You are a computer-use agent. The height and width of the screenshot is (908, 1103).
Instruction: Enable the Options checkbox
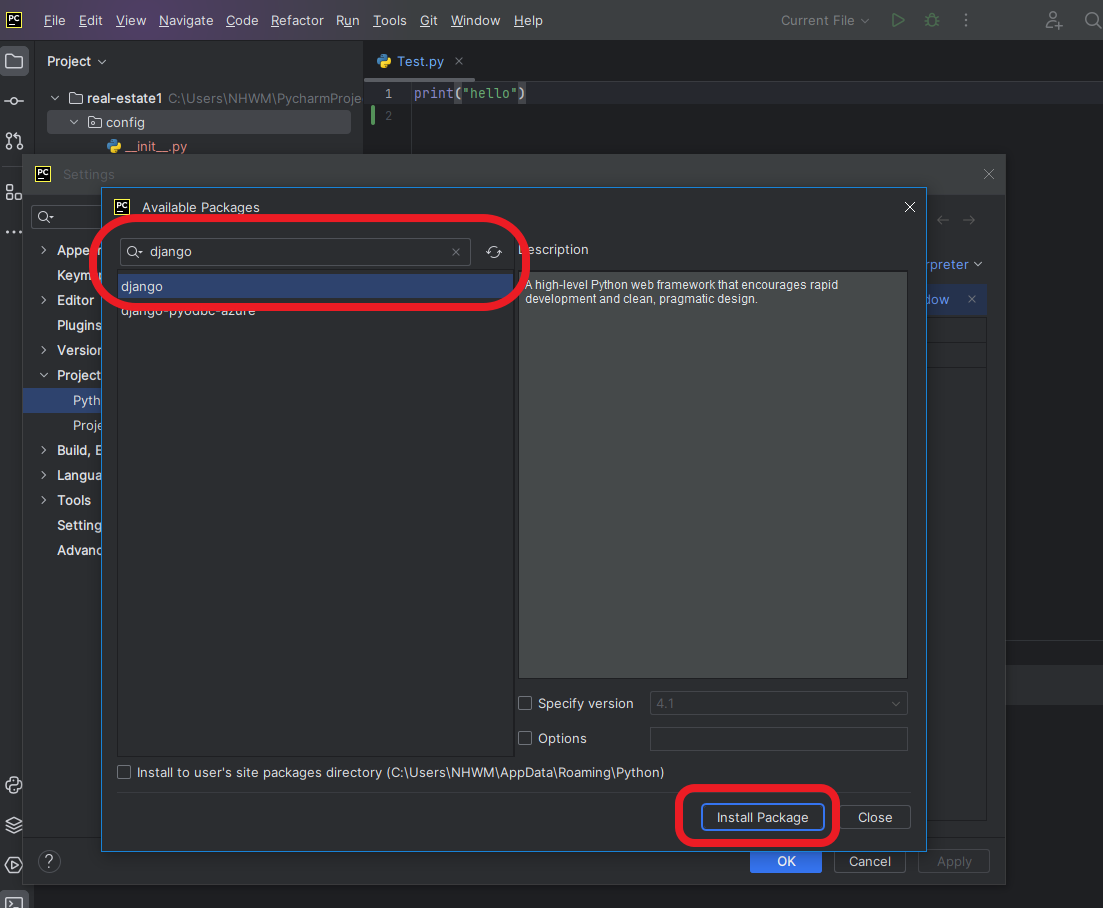click(x=525, y=738)
